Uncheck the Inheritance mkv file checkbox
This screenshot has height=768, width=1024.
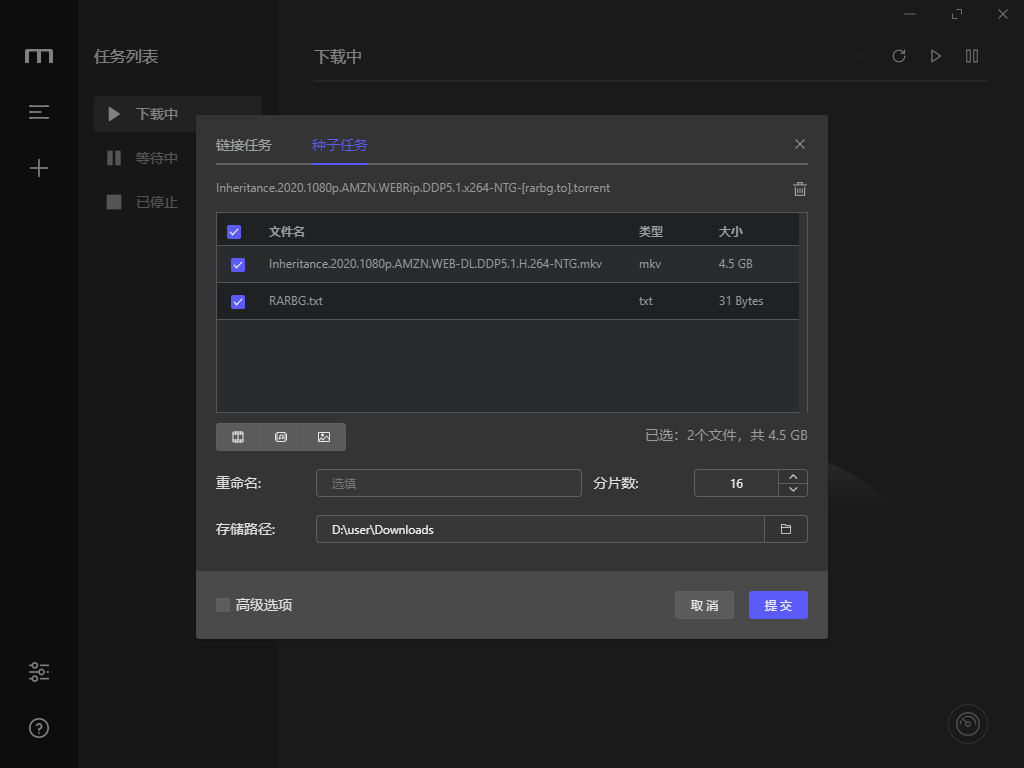[238, 264]
